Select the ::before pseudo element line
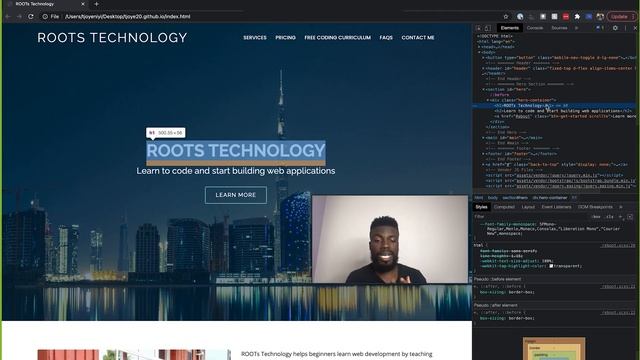 [500, 95]
